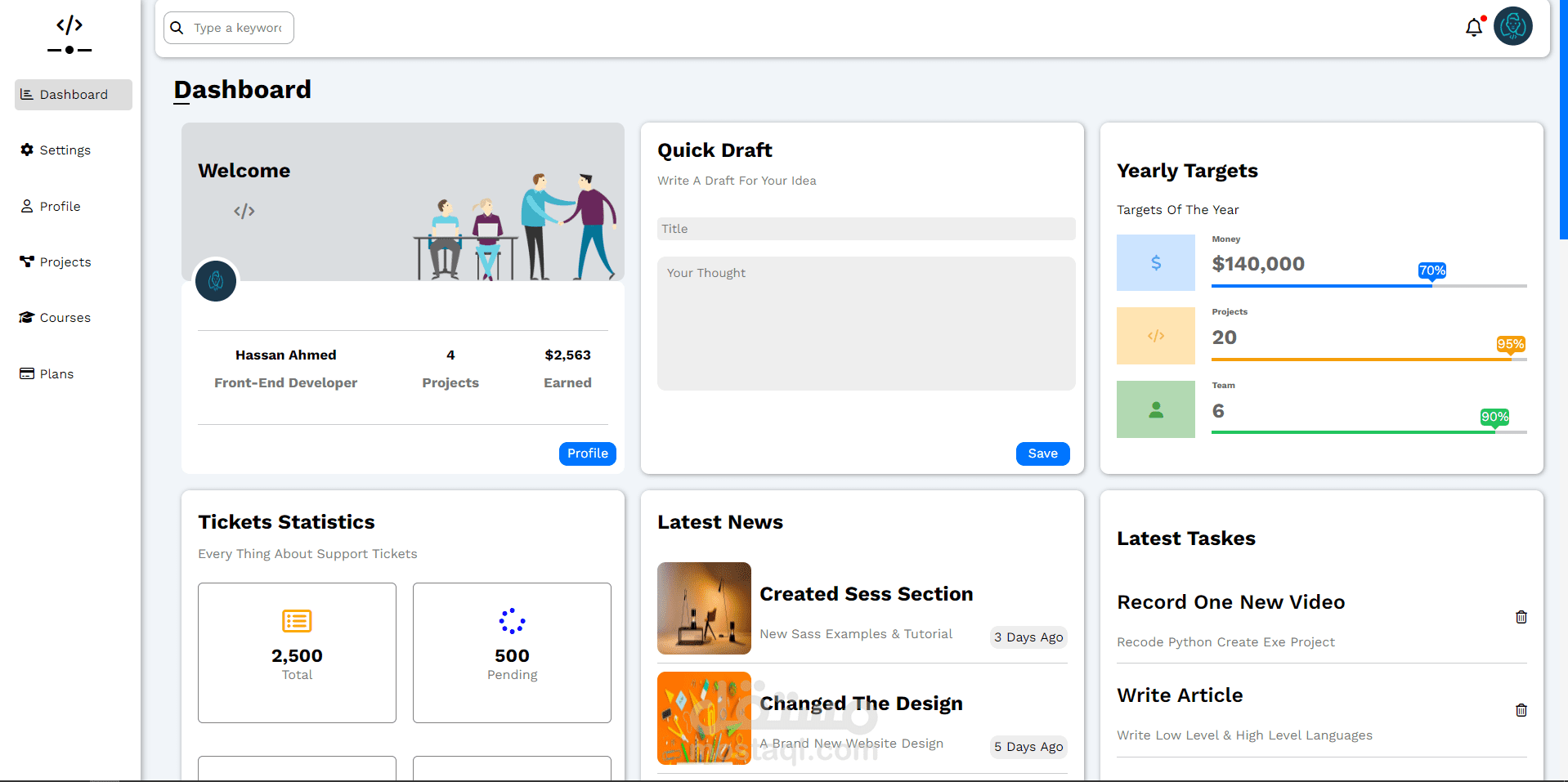Click the $140,000 money target value
Image resolution: width=1568 pixels, height=782 pixels.
coord(1258,264)
